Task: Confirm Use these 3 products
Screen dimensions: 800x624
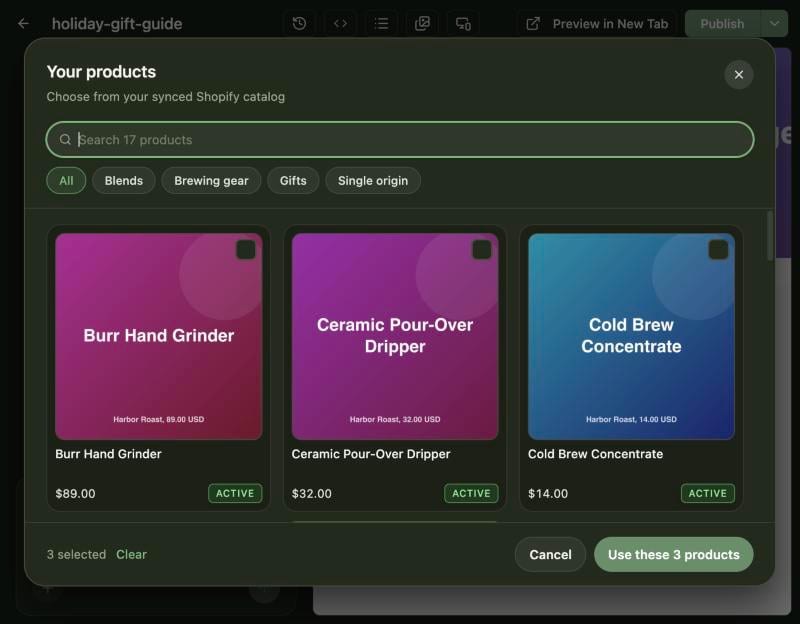Action: point(673,554)
